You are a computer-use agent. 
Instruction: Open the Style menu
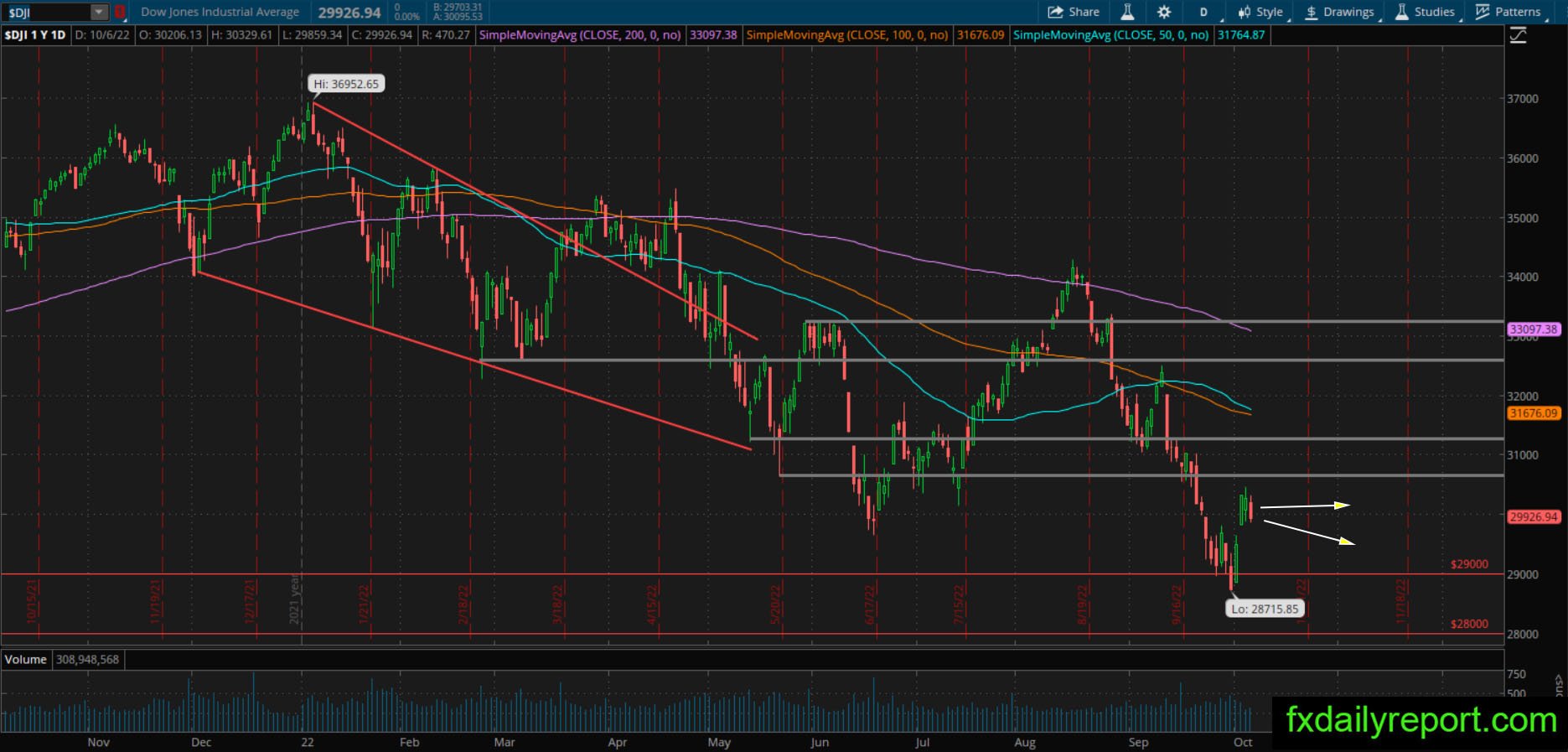tap(1261, 12)
